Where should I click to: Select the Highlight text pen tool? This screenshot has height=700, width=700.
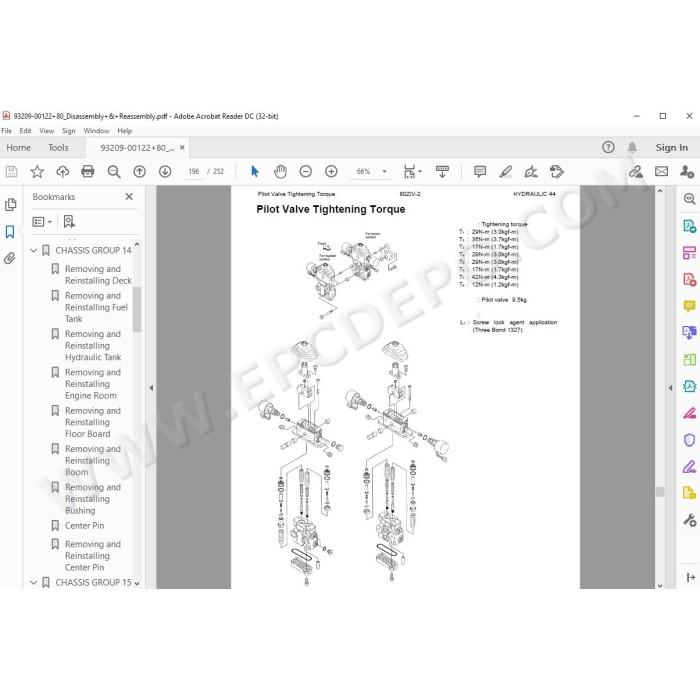coord(505,171)
